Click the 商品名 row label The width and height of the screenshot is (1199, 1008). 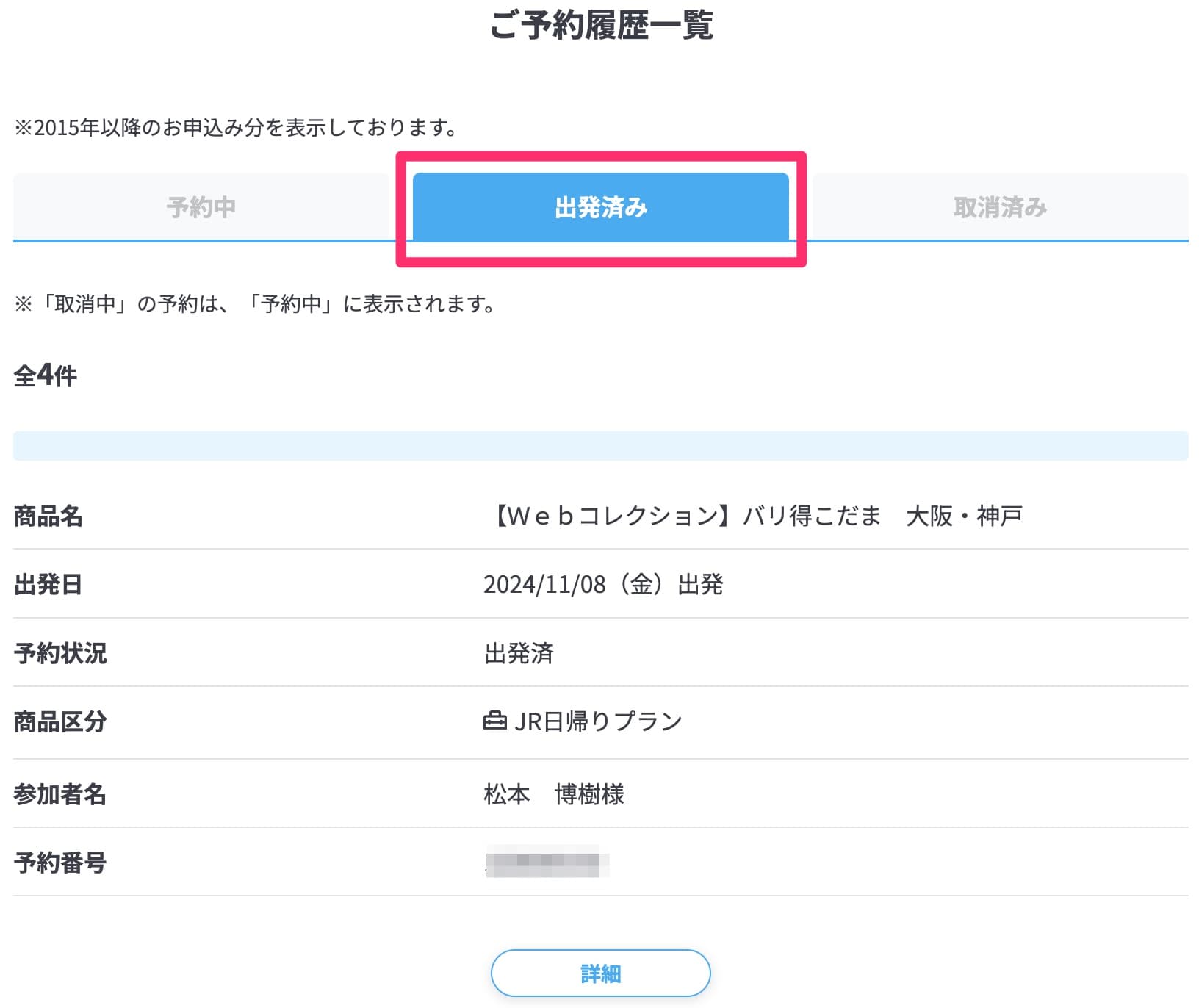click(48, 516)
